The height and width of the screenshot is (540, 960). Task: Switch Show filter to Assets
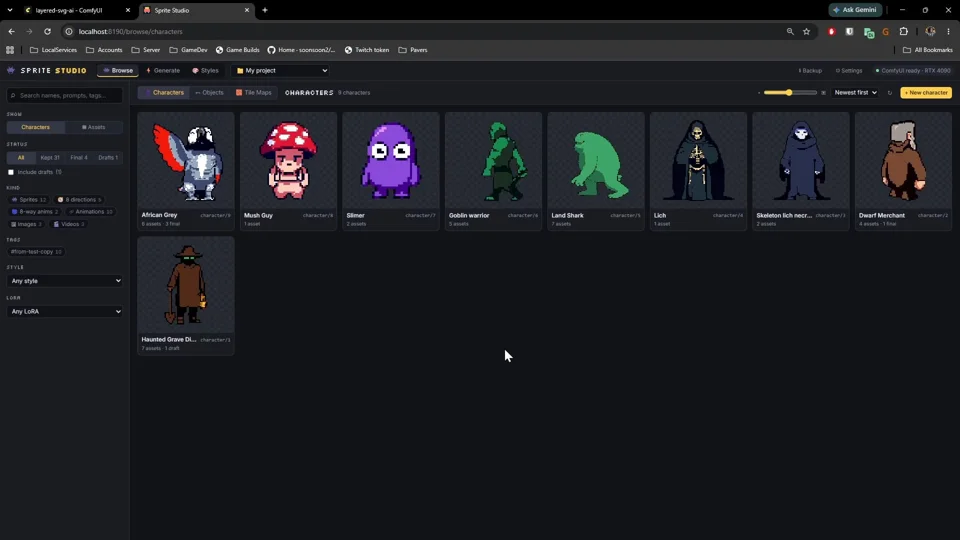click(94, 127)
